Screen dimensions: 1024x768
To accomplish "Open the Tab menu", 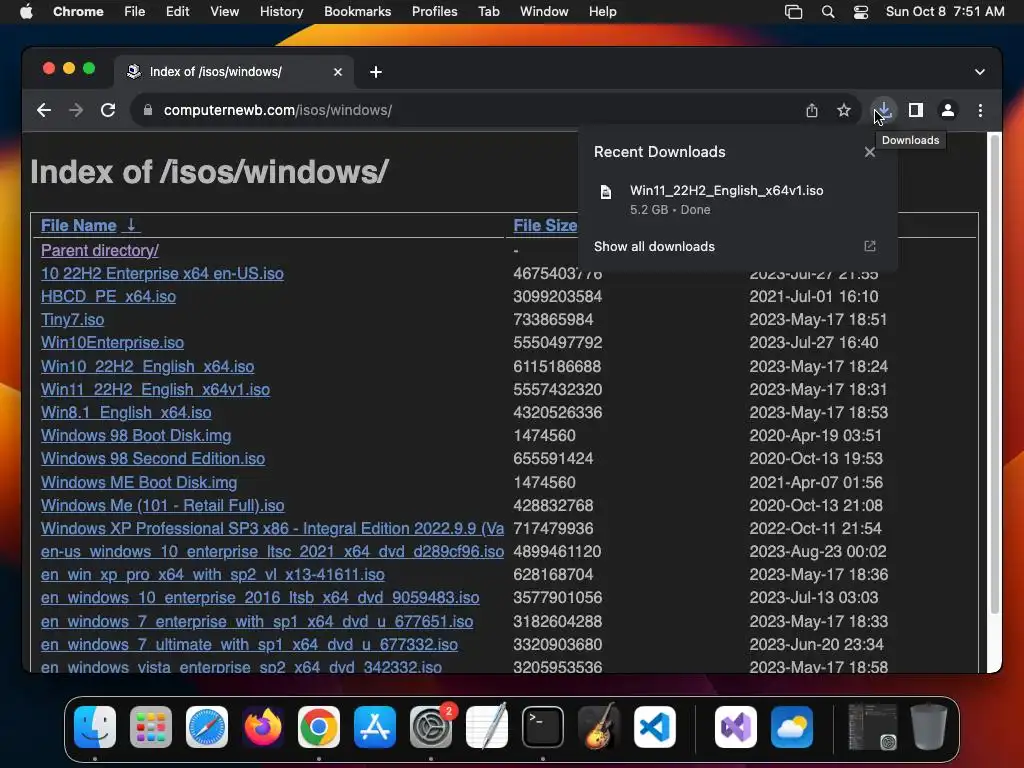I will click(x=488, y=12).
